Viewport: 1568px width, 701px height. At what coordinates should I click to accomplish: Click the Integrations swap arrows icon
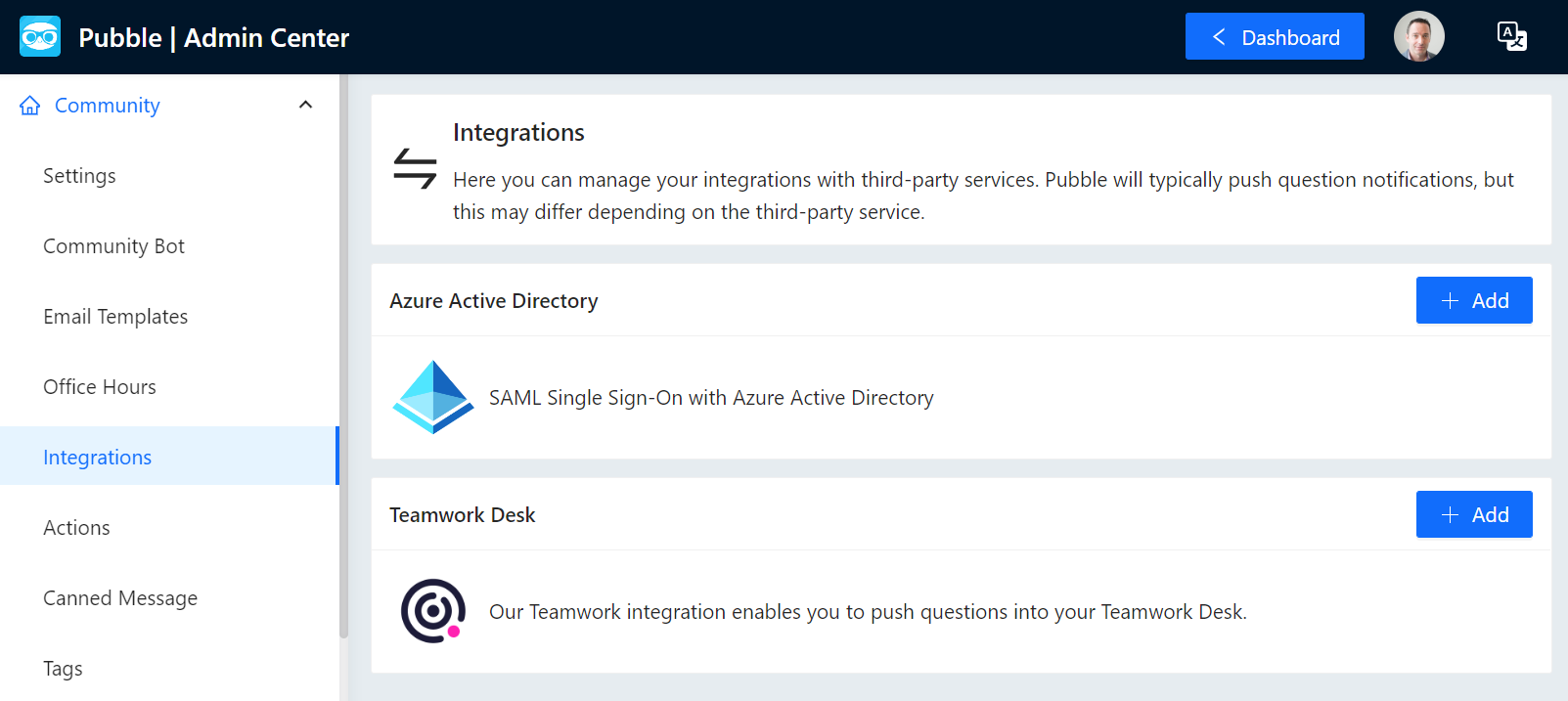pos(415,168)
